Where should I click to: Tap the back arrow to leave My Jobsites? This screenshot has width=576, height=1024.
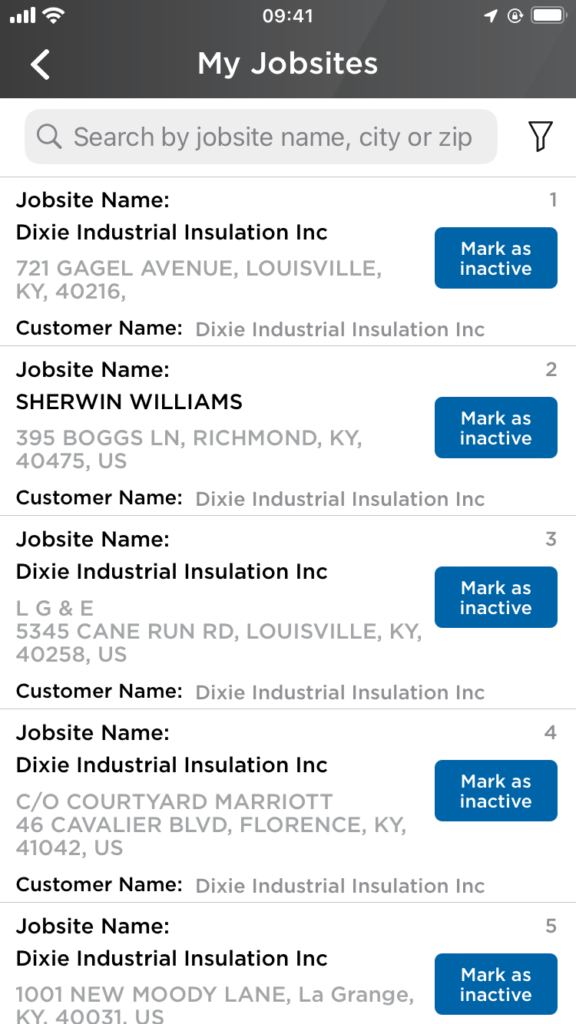pyautogui.click(x=40, y=63)
